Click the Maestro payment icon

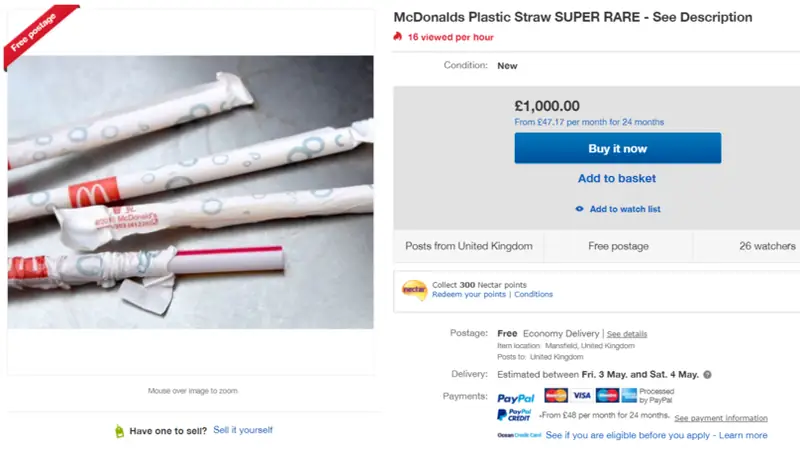click(x=607, y=395)
